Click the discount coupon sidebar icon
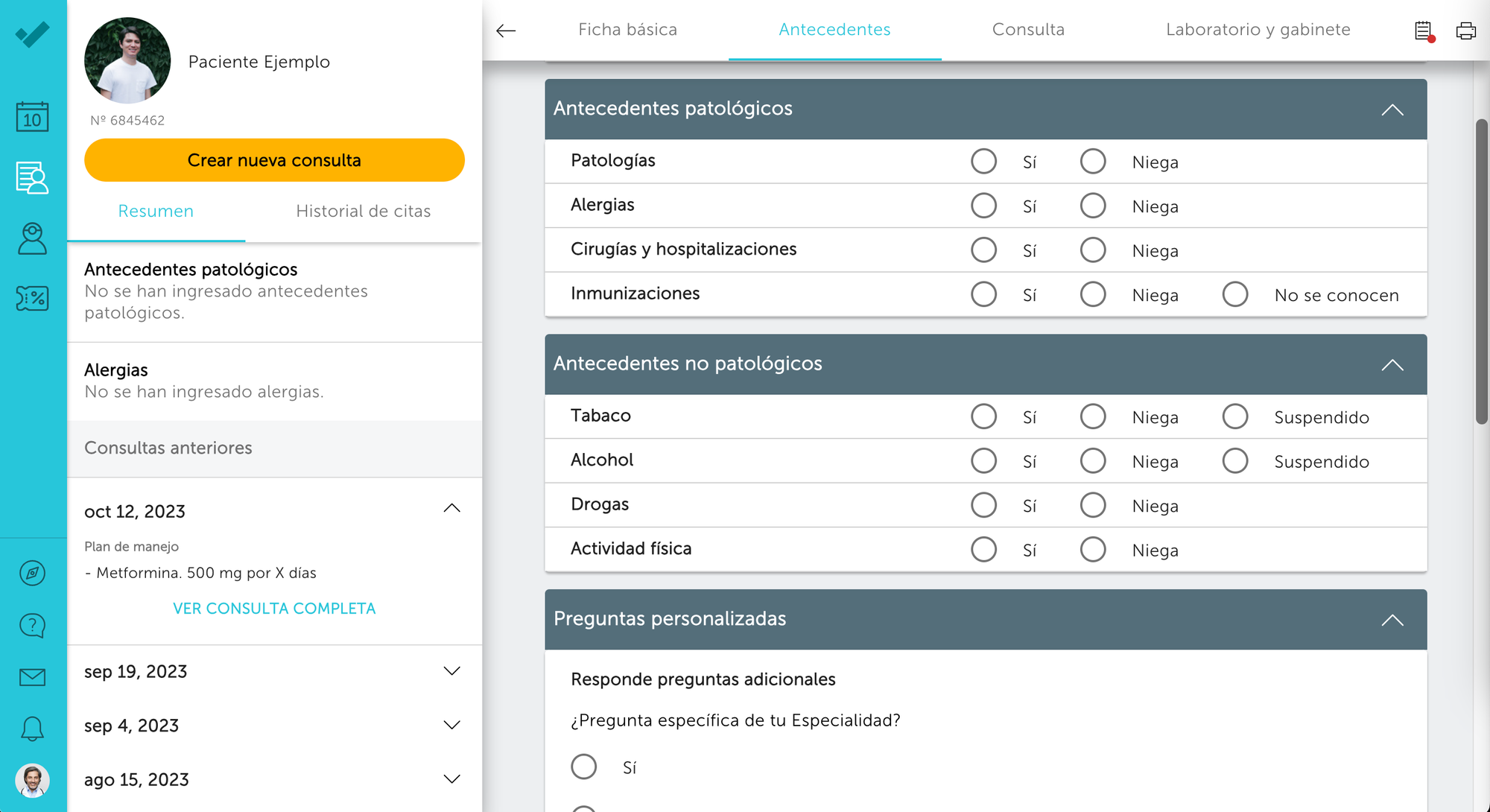Image resolution: width=1490 pixels, height=812 pixels. click(x=32, y=299)
